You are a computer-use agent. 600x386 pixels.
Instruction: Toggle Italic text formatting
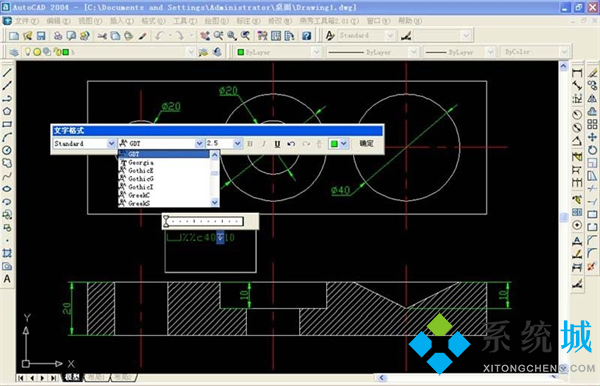264,143
